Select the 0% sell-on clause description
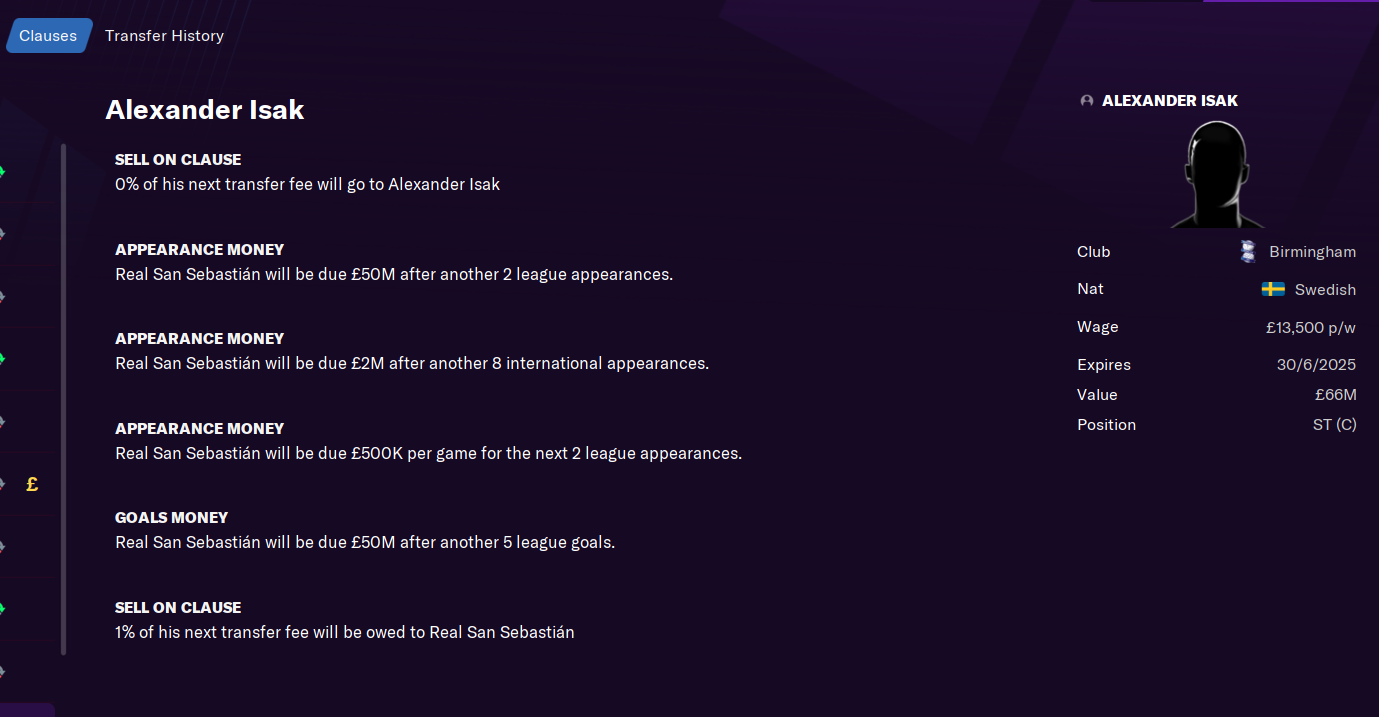This screenshot has height=717, width=1379. tap(307, 185)
